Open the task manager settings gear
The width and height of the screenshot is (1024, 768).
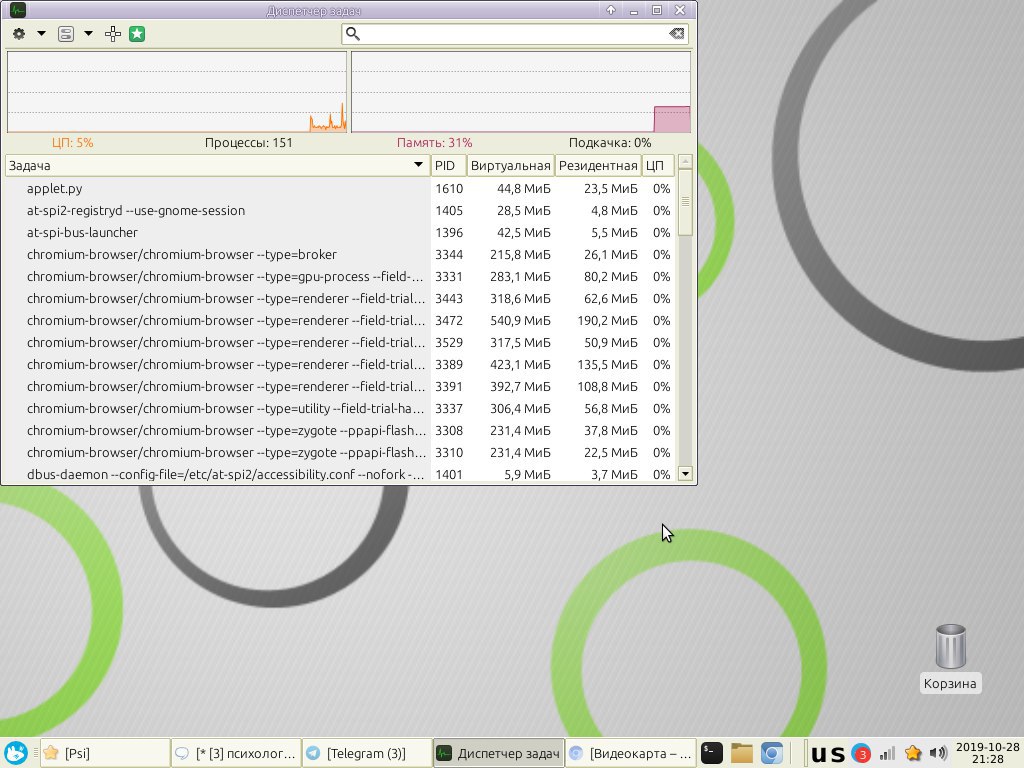point(19,33)
